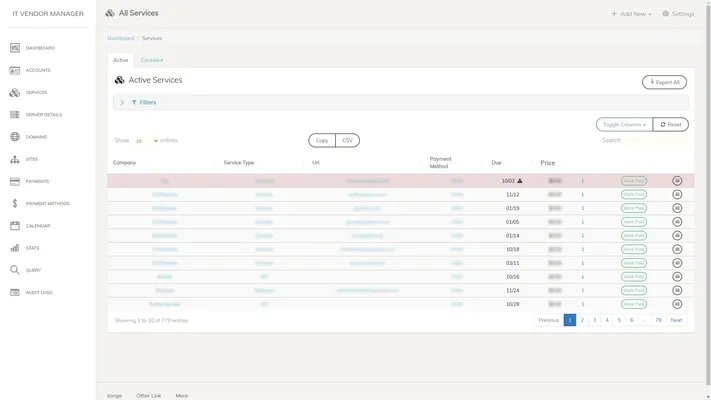Expand the Filters panel
This screenshot has height=400, width=711.
coord(140,102)
